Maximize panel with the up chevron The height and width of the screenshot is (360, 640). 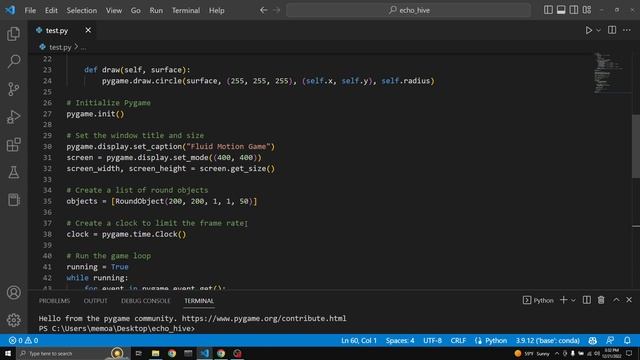pos(616,300)
